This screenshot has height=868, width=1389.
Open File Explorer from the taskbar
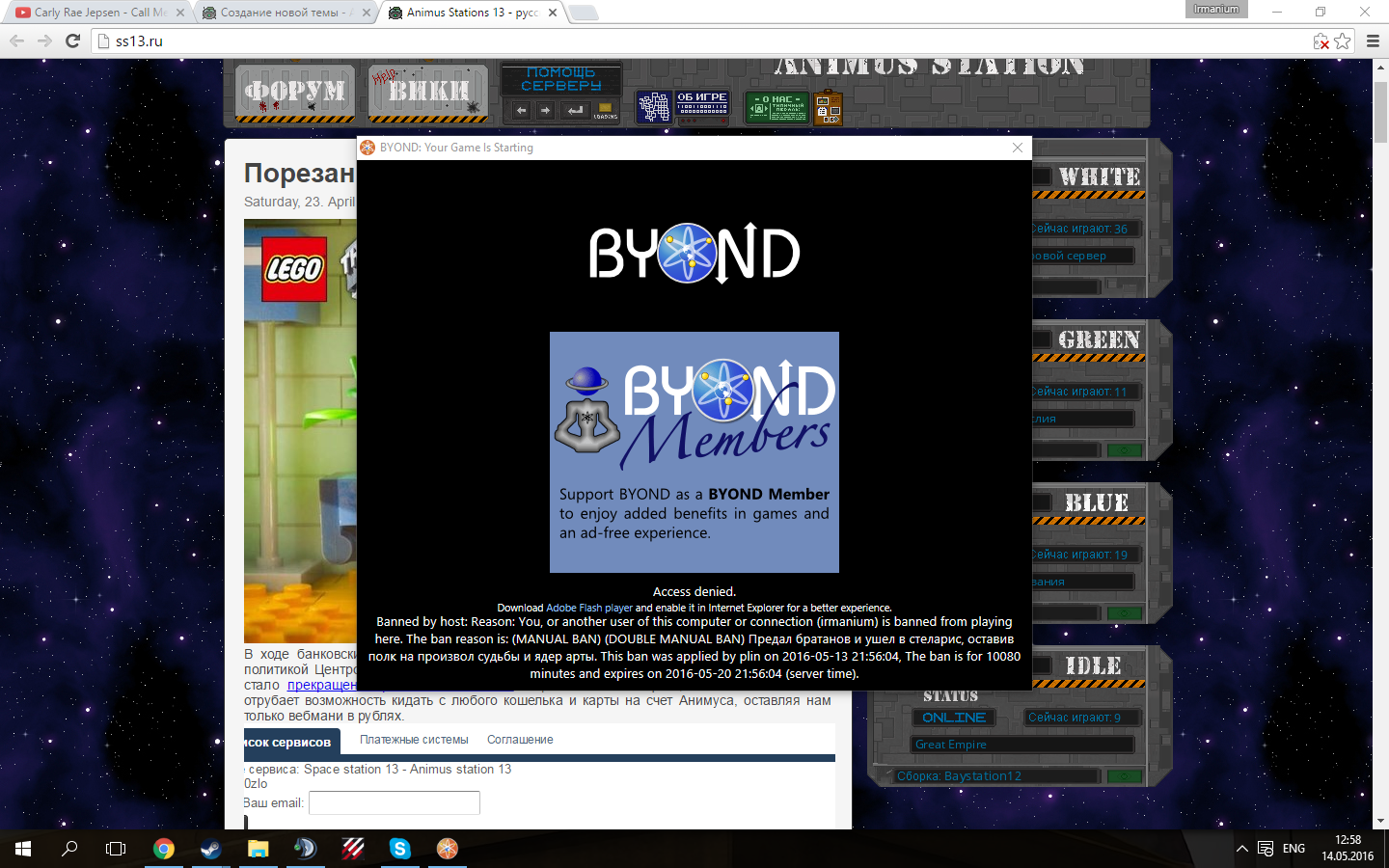click(258, 849)
